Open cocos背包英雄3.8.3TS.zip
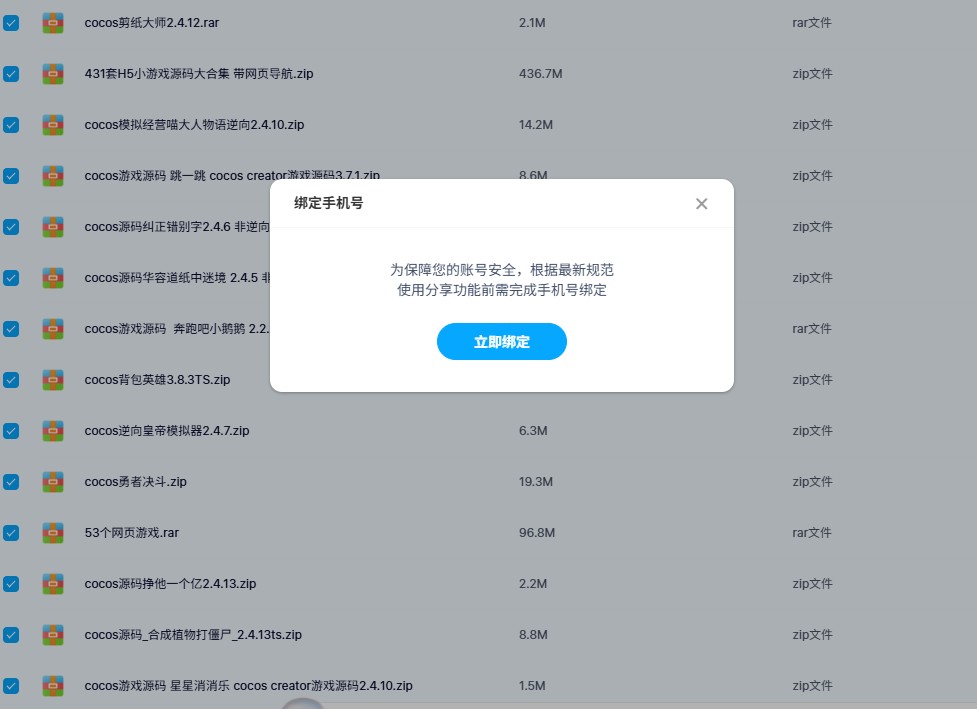 (x=158, y=380)
